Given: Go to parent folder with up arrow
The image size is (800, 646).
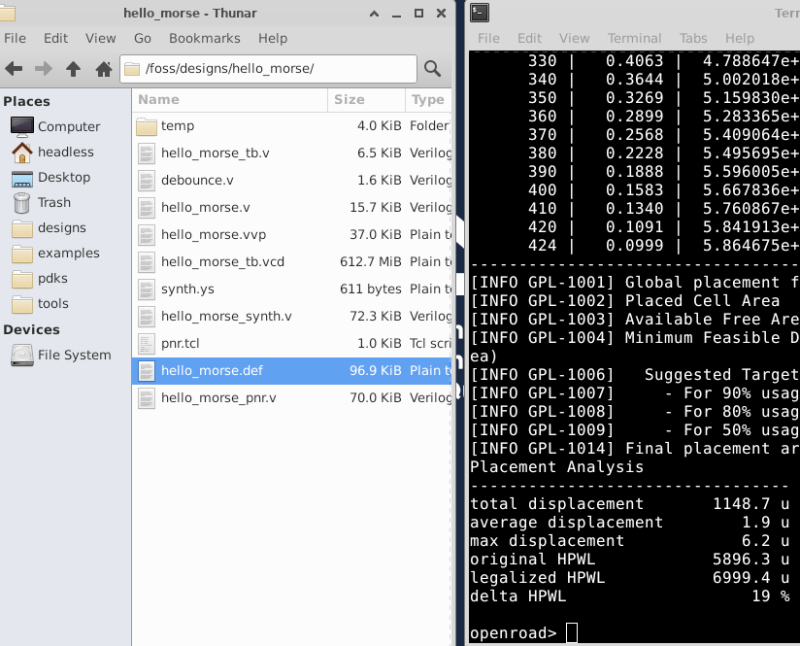Looking at the screenshot, I should click(73, 69).
